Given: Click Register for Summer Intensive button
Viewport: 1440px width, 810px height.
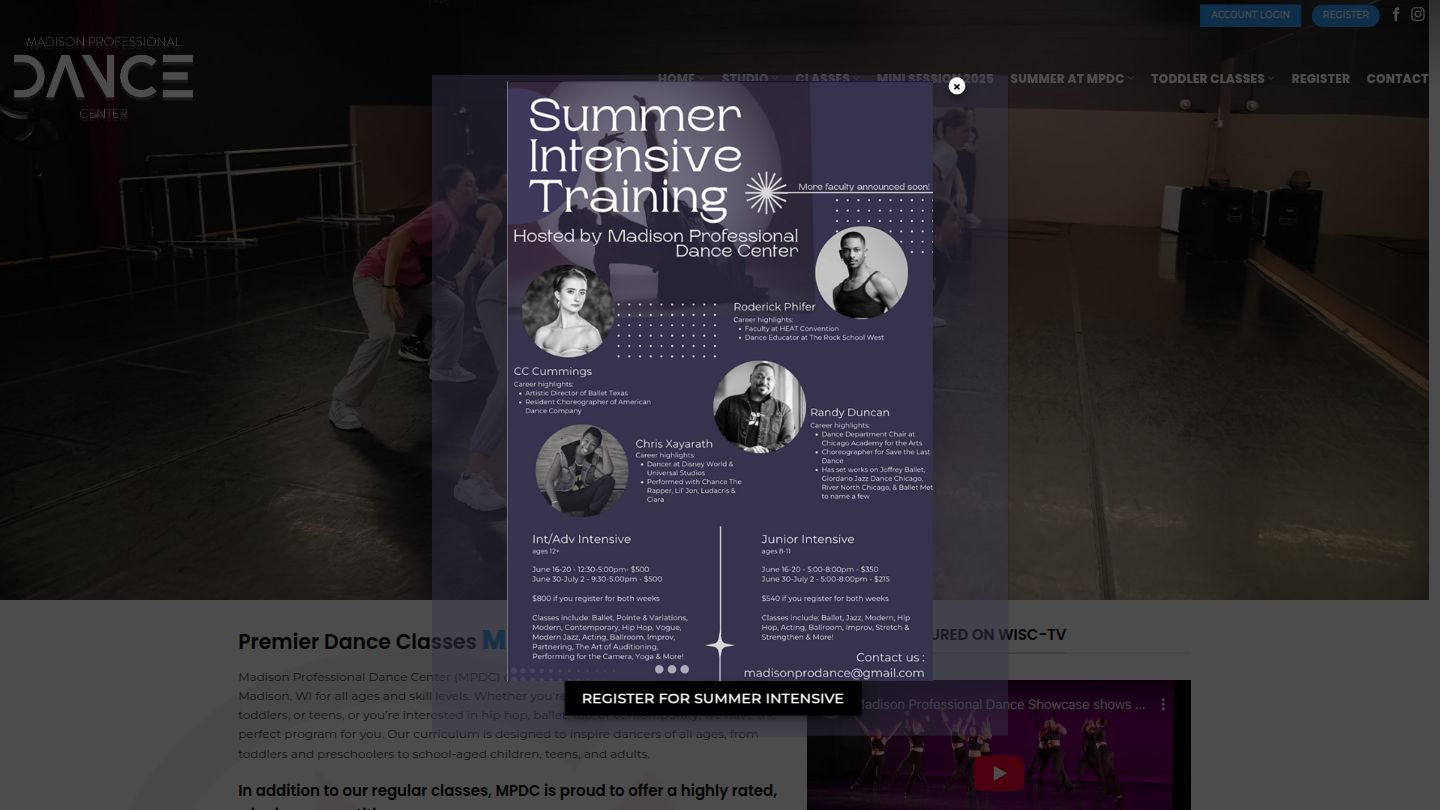Looking at the screenshot, I should (x=712, y=698).
